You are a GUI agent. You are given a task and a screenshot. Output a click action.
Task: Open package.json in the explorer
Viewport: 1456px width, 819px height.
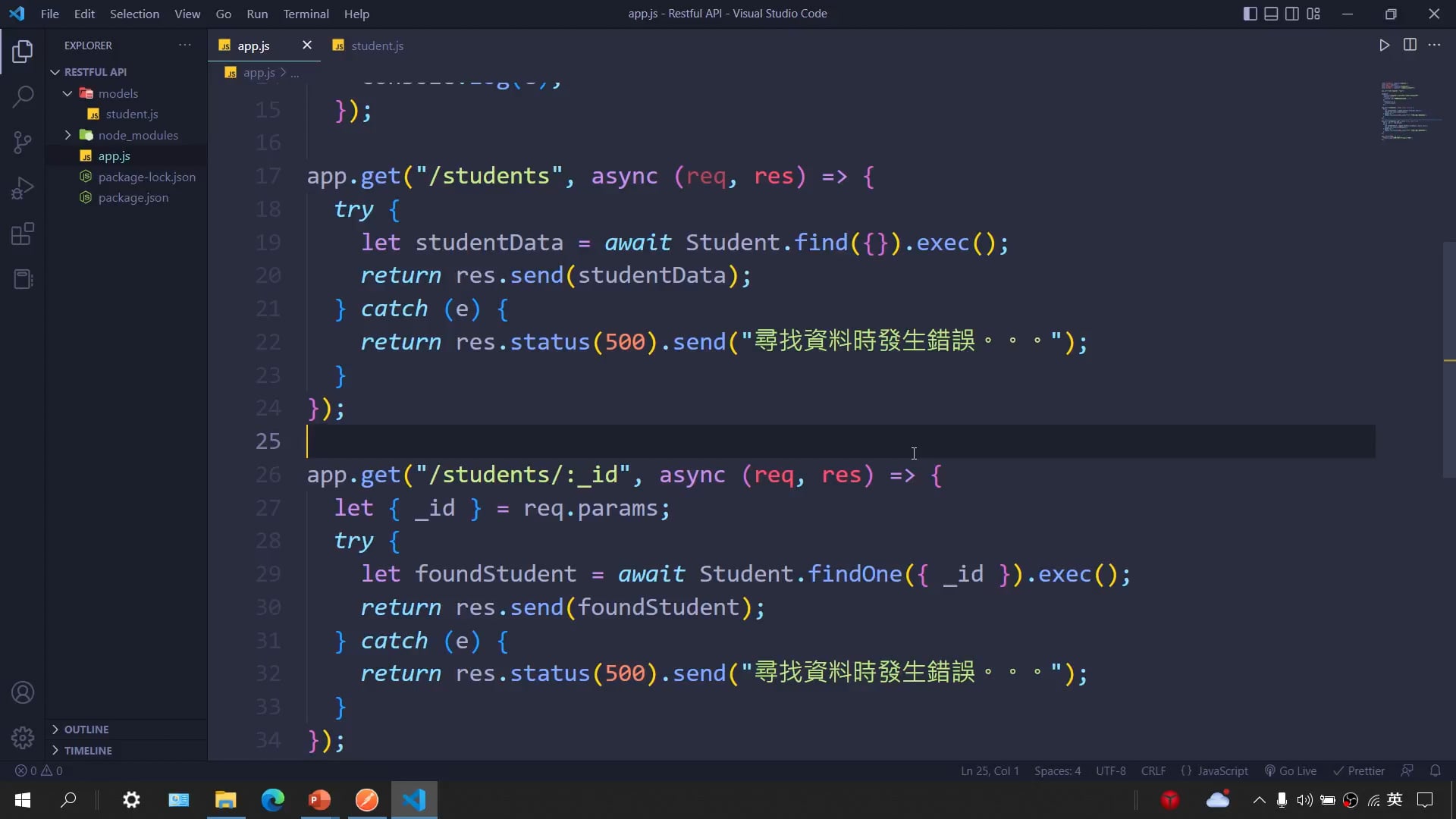[133, 197]
